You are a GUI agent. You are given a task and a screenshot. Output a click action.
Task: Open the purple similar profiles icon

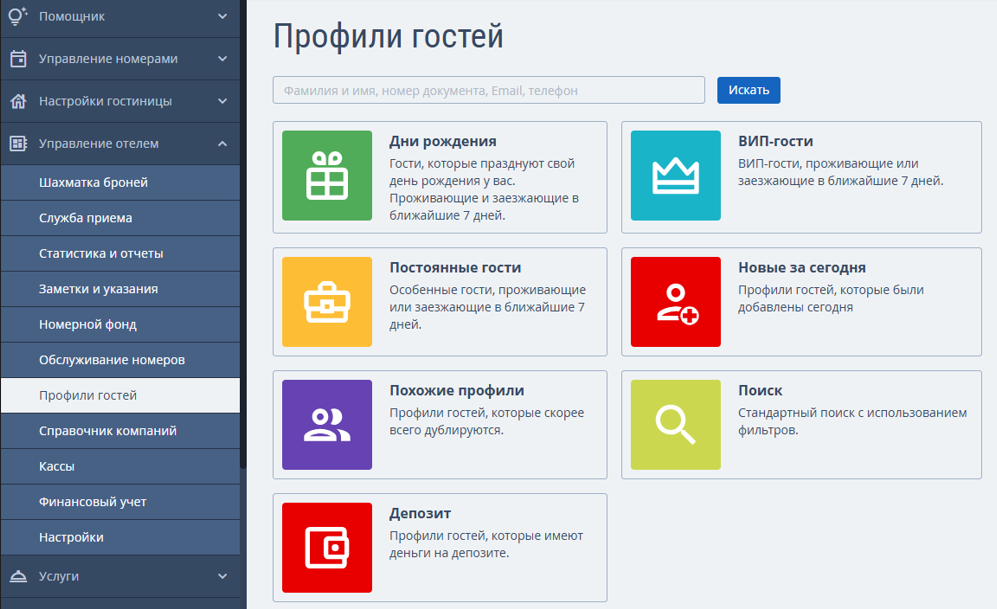[327, 425]
